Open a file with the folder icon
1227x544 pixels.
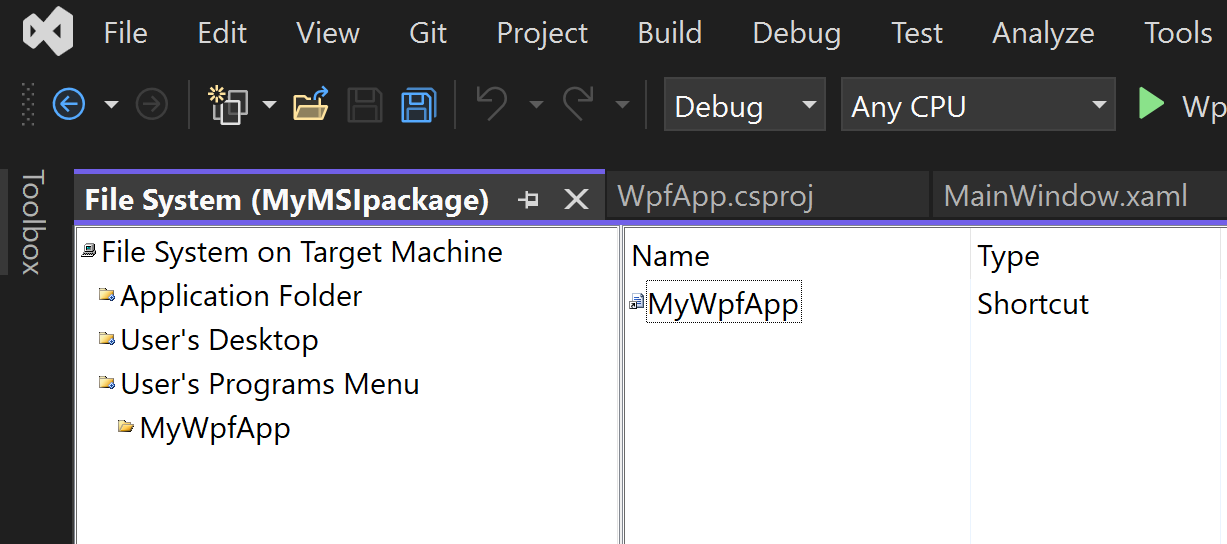[311, 104]
